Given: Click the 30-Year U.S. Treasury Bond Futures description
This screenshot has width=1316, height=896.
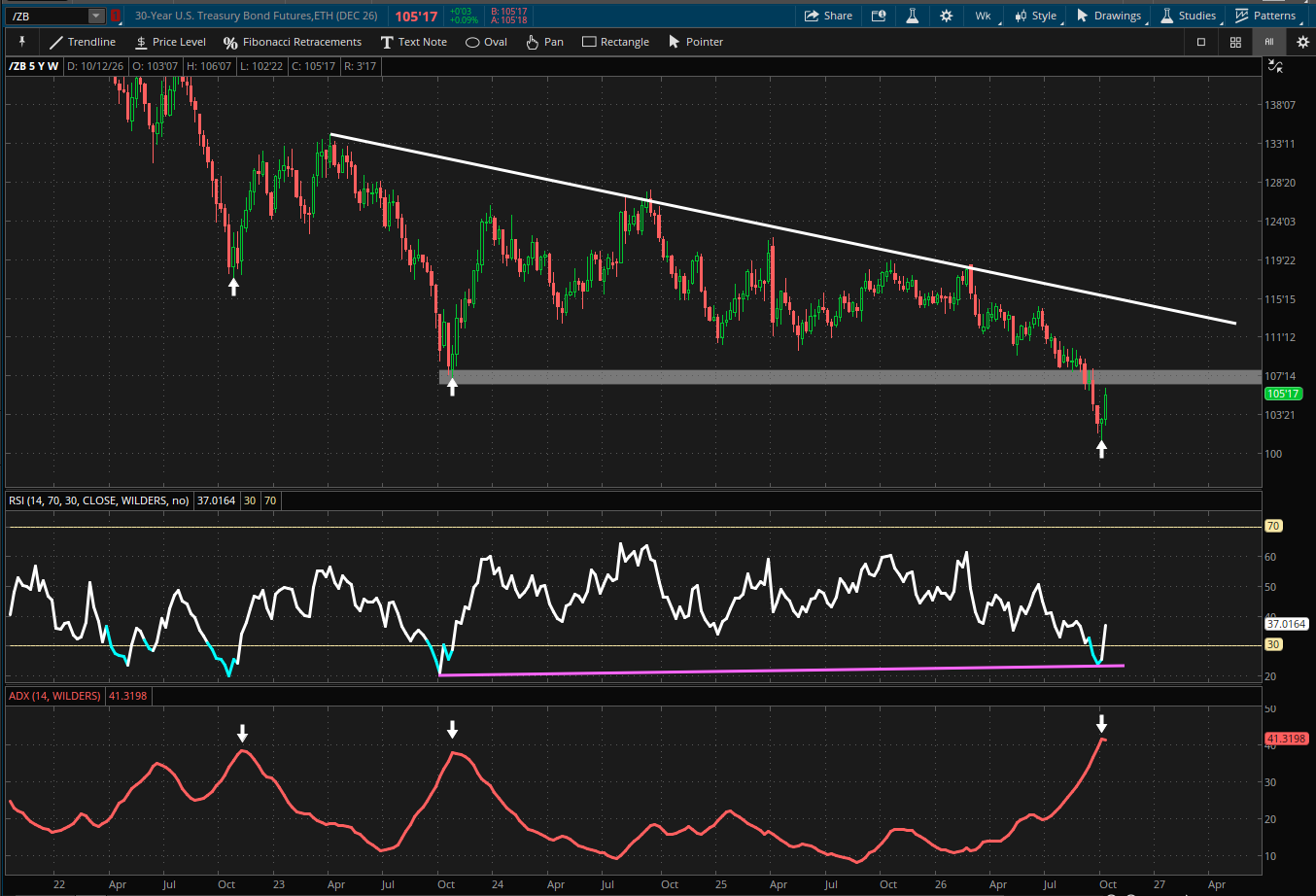Looking at the screenshot, I should coord(257,16).
